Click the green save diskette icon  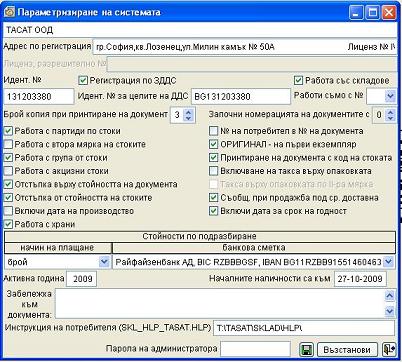click(306, 349)
